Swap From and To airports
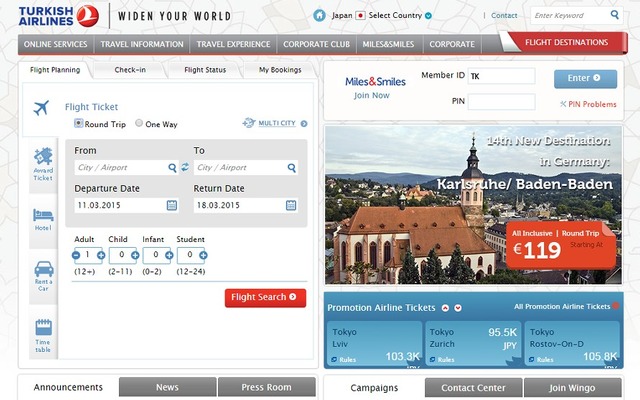This screenshot has height=400, width=640. 185,167
